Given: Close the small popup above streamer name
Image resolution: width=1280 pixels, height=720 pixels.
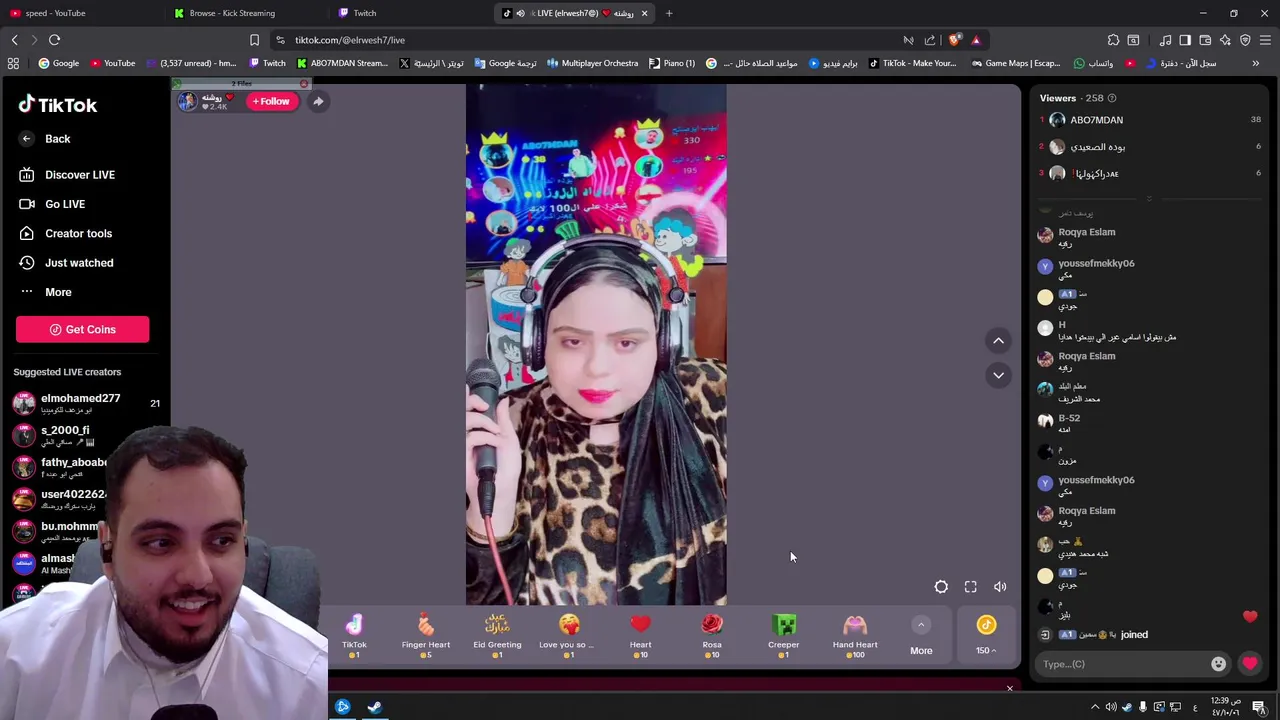Looking at the screenshot, I should coord(304,84).
